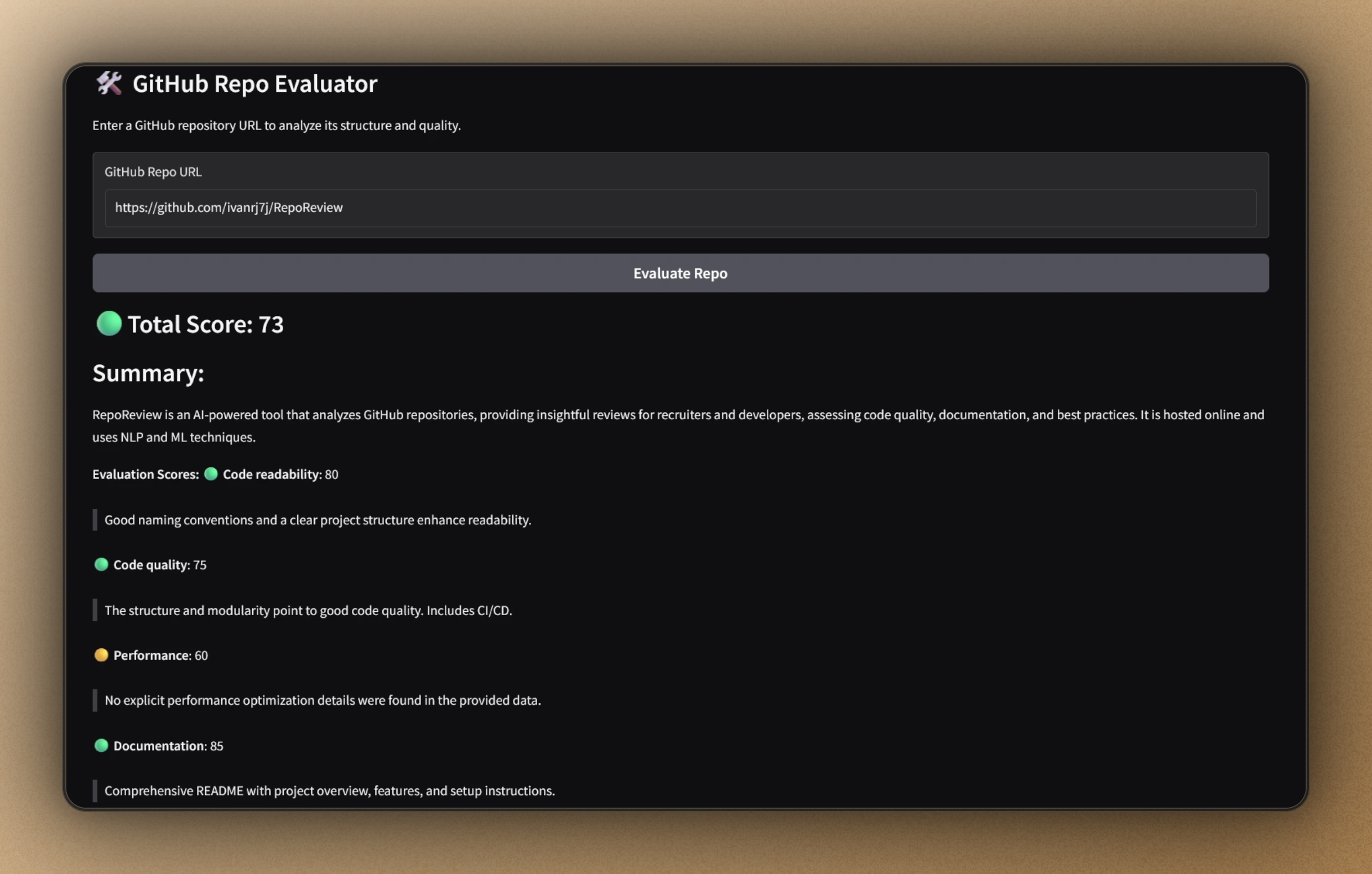Click the yellow dot beside Performance

click(101, 655)
